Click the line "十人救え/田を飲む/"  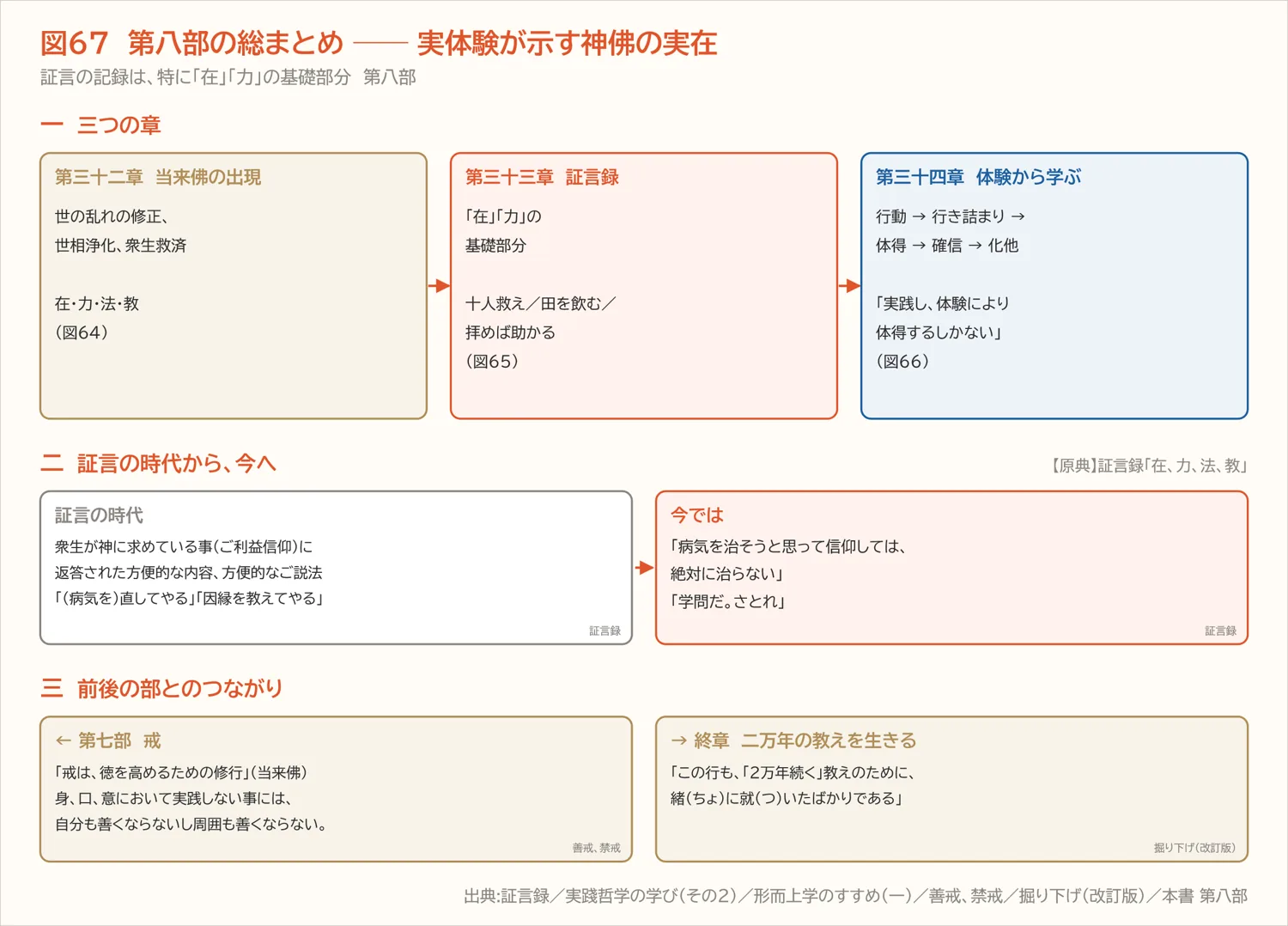tap(541, 304)
